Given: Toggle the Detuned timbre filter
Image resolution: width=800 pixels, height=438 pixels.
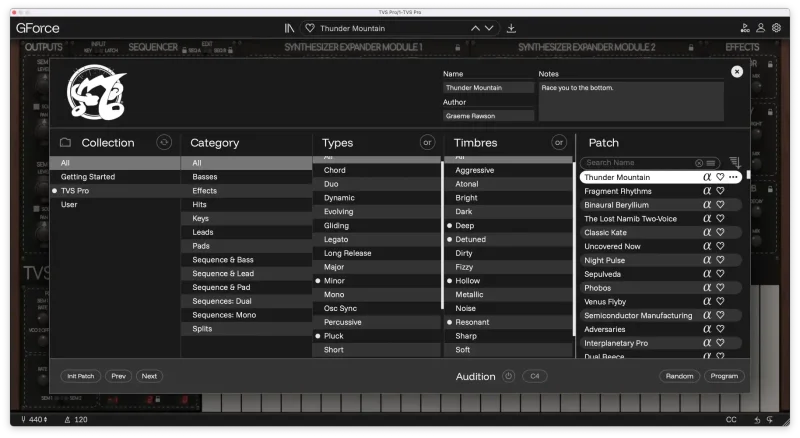Looking at the screenshot, I should (508, 239).
